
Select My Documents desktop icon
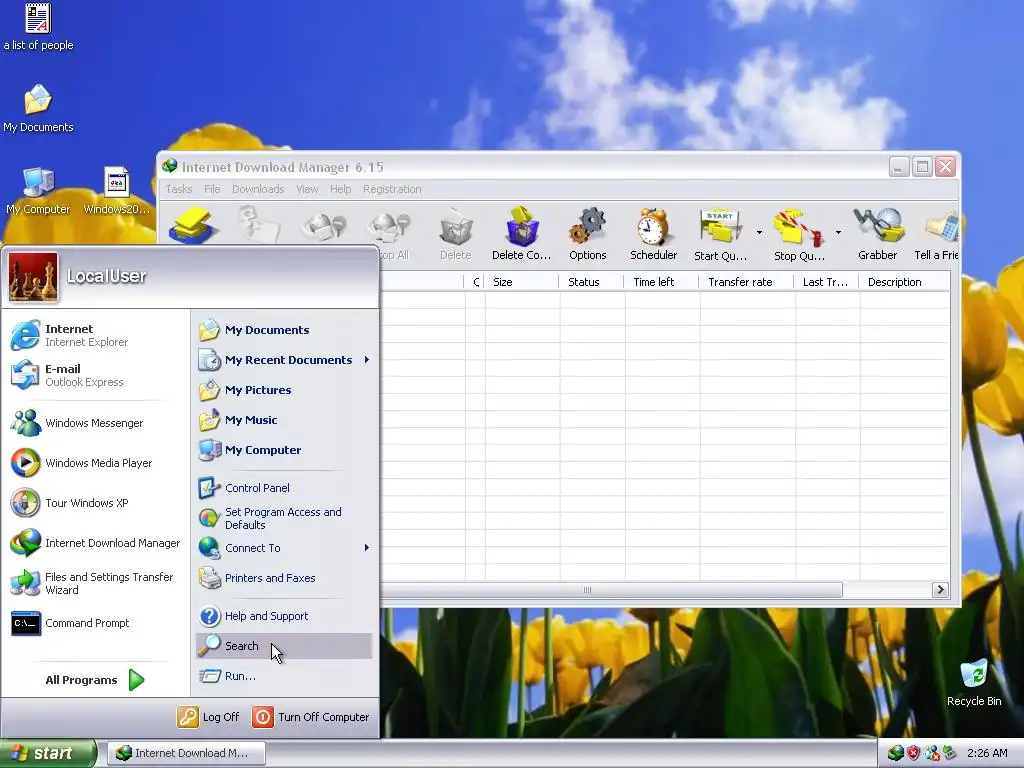39,108
